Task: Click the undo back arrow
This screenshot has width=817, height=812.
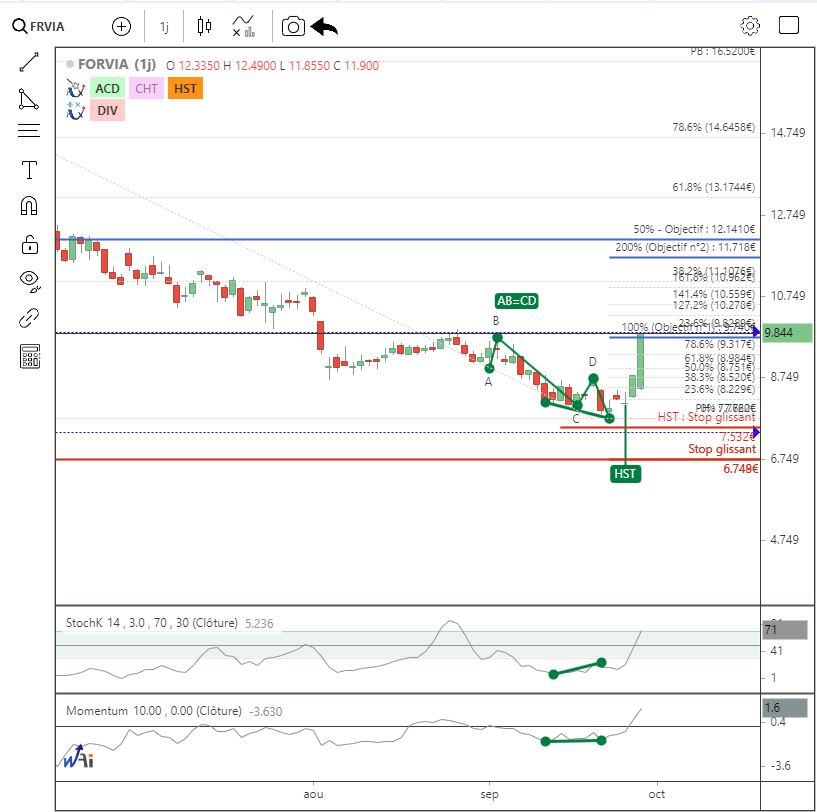Action: point(324,27)
